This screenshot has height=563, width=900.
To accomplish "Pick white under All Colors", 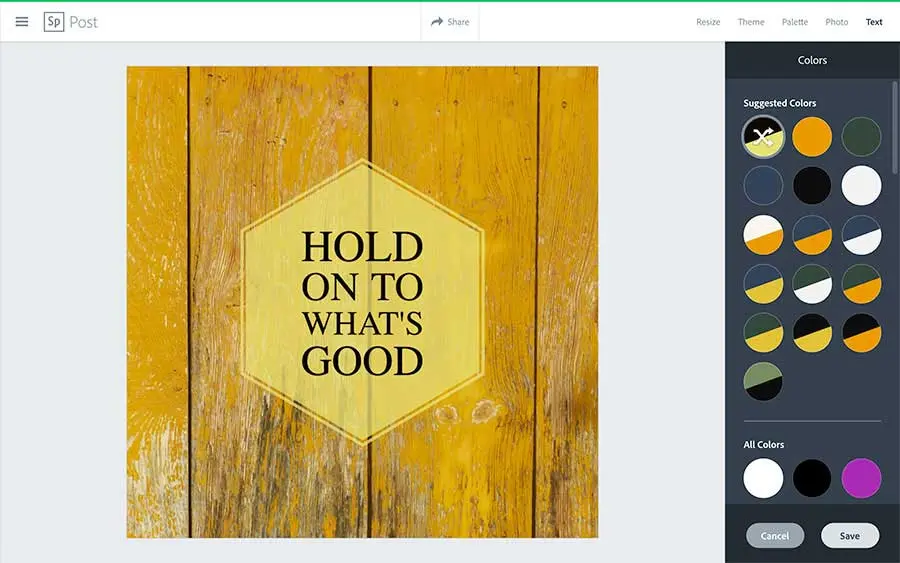I will click(763, 477).
